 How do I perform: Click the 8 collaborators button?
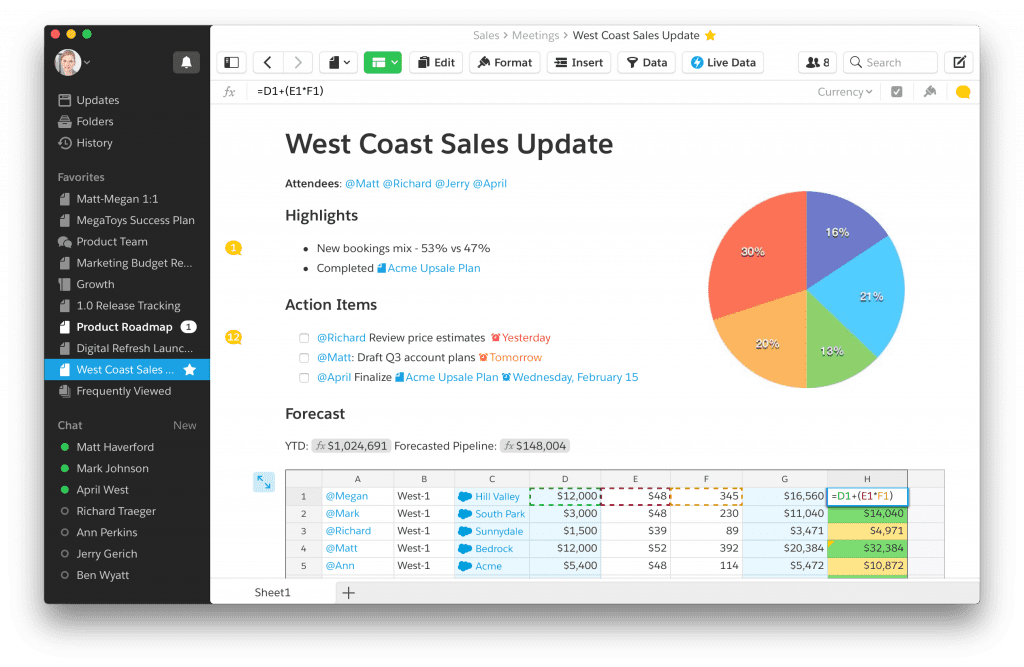pyautogui.click(x=817, y=62)
